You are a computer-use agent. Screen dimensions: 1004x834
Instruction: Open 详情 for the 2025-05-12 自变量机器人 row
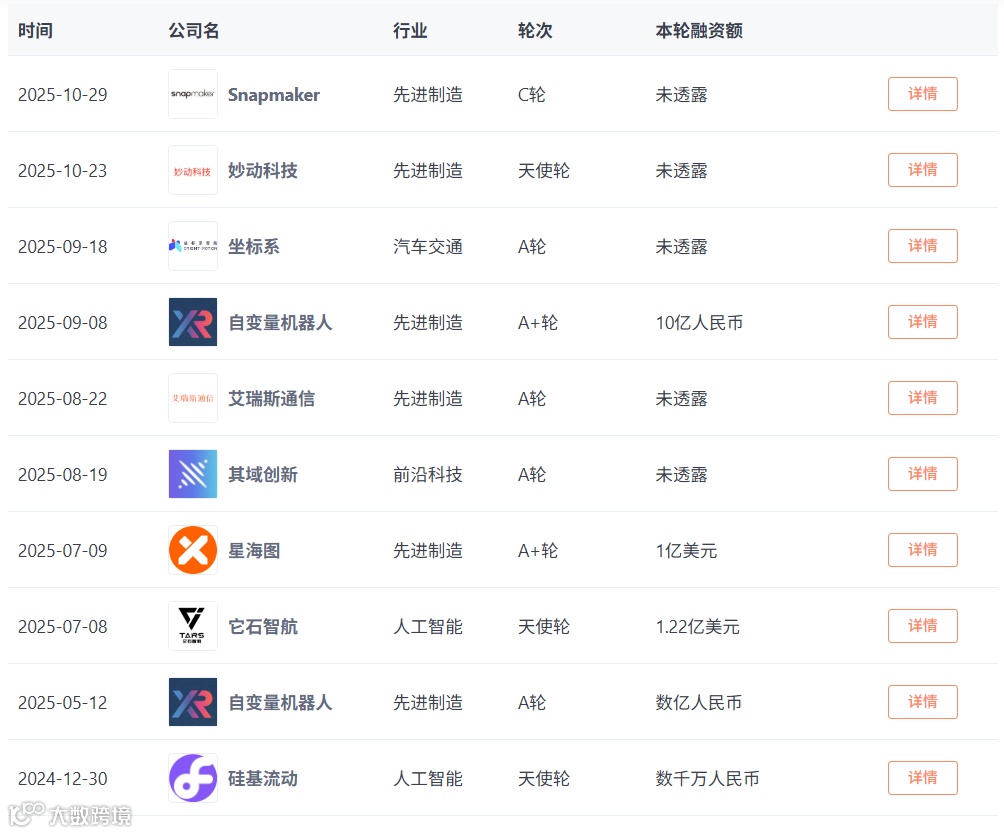coord(923,702)
